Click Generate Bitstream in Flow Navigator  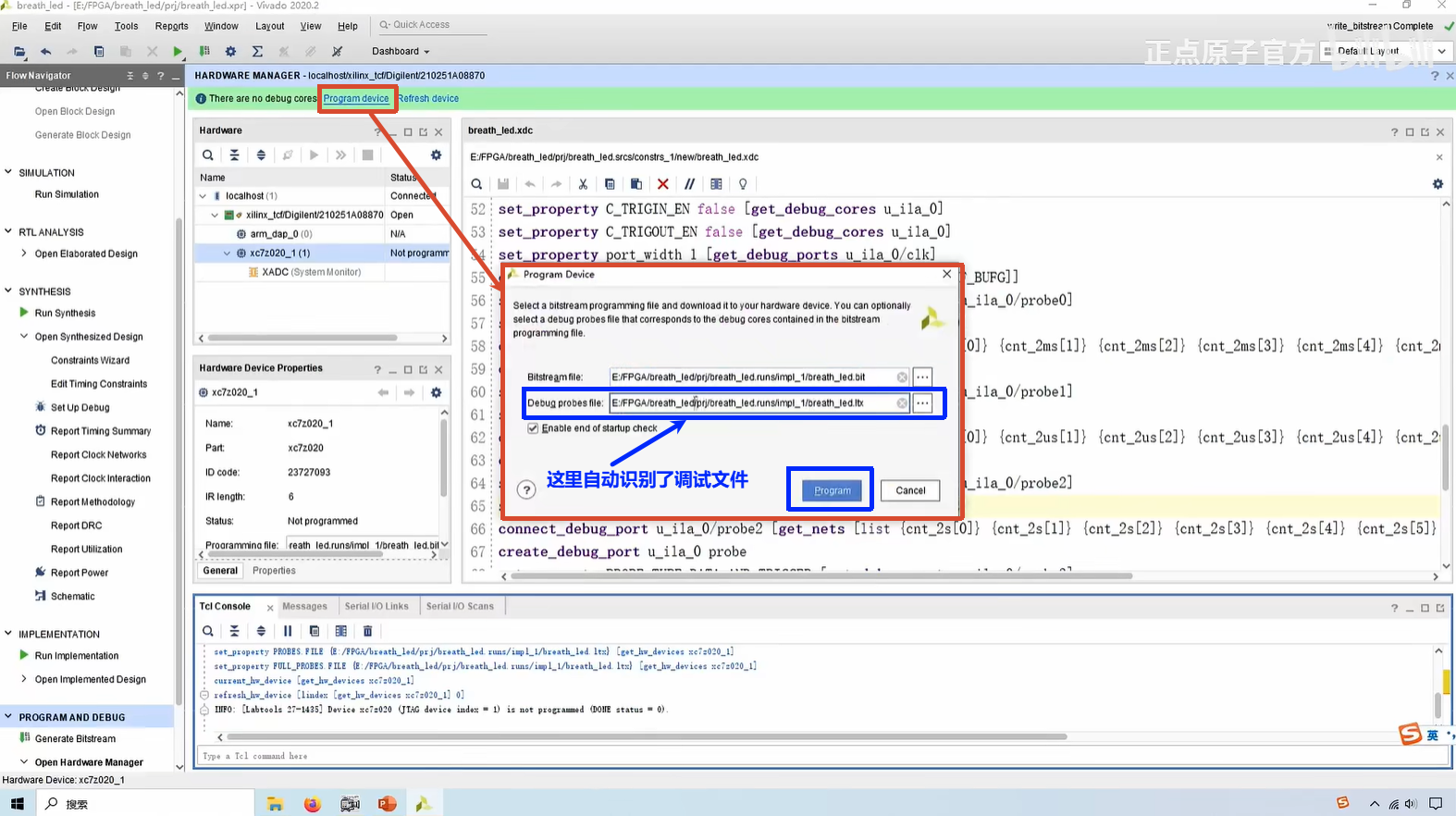[75, 739]
